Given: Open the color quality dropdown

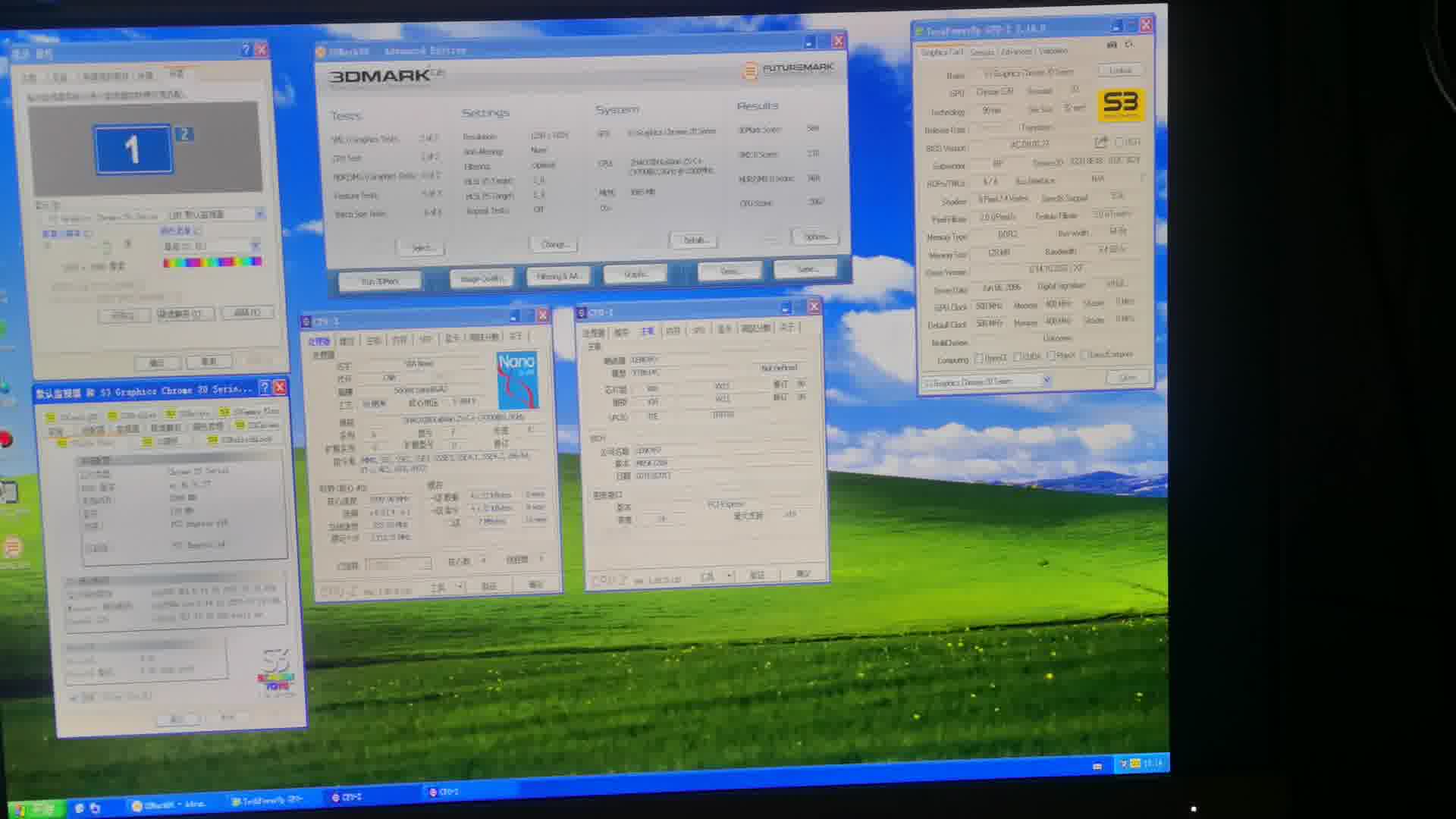Looking at the screenshot, I should pos(255,246).
